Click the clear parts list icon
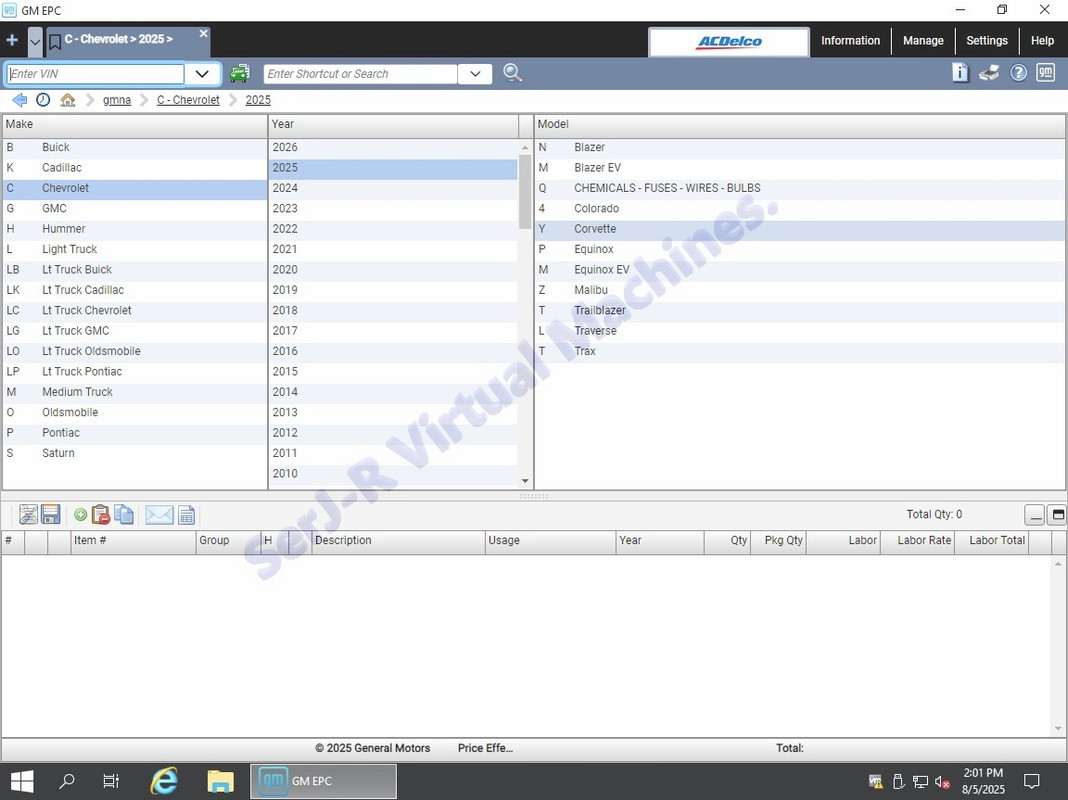The width and height of the screenshot is (1068, 800). pos(28,515)
